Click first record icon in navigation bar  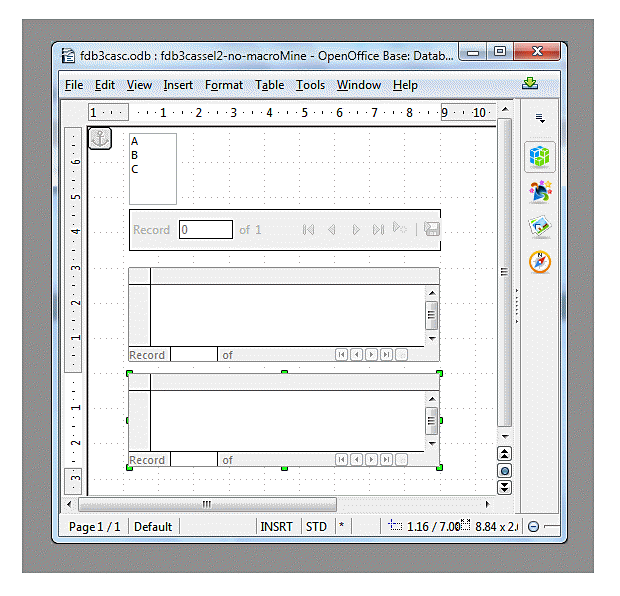coord(308,230)
